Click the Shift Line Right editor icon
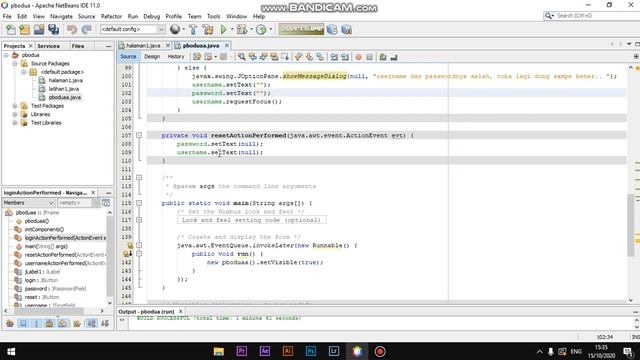Viewport: 640px width, 360px height. pyautogui.click(x=345, y=57)
